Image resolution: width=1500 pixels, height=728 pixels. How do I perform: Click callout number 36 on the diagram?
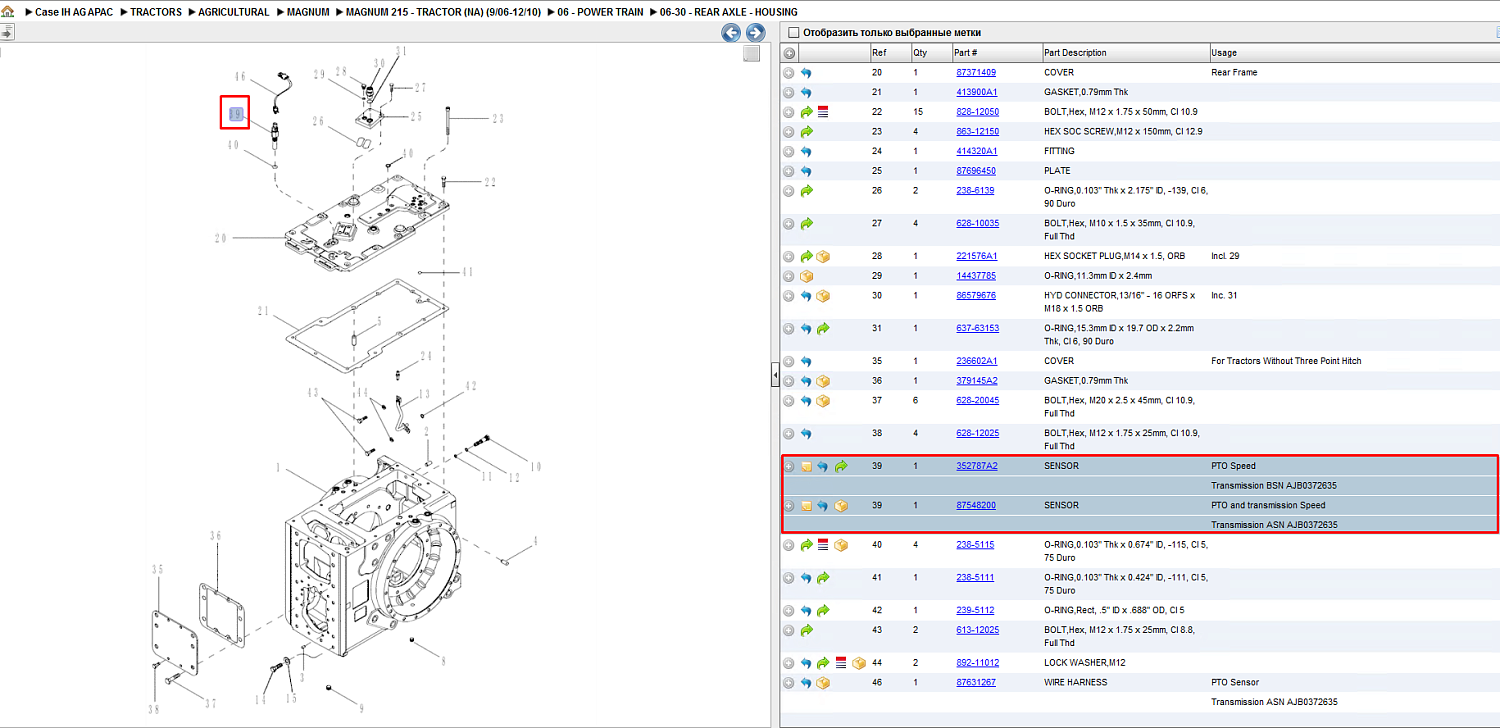(214, 536)
